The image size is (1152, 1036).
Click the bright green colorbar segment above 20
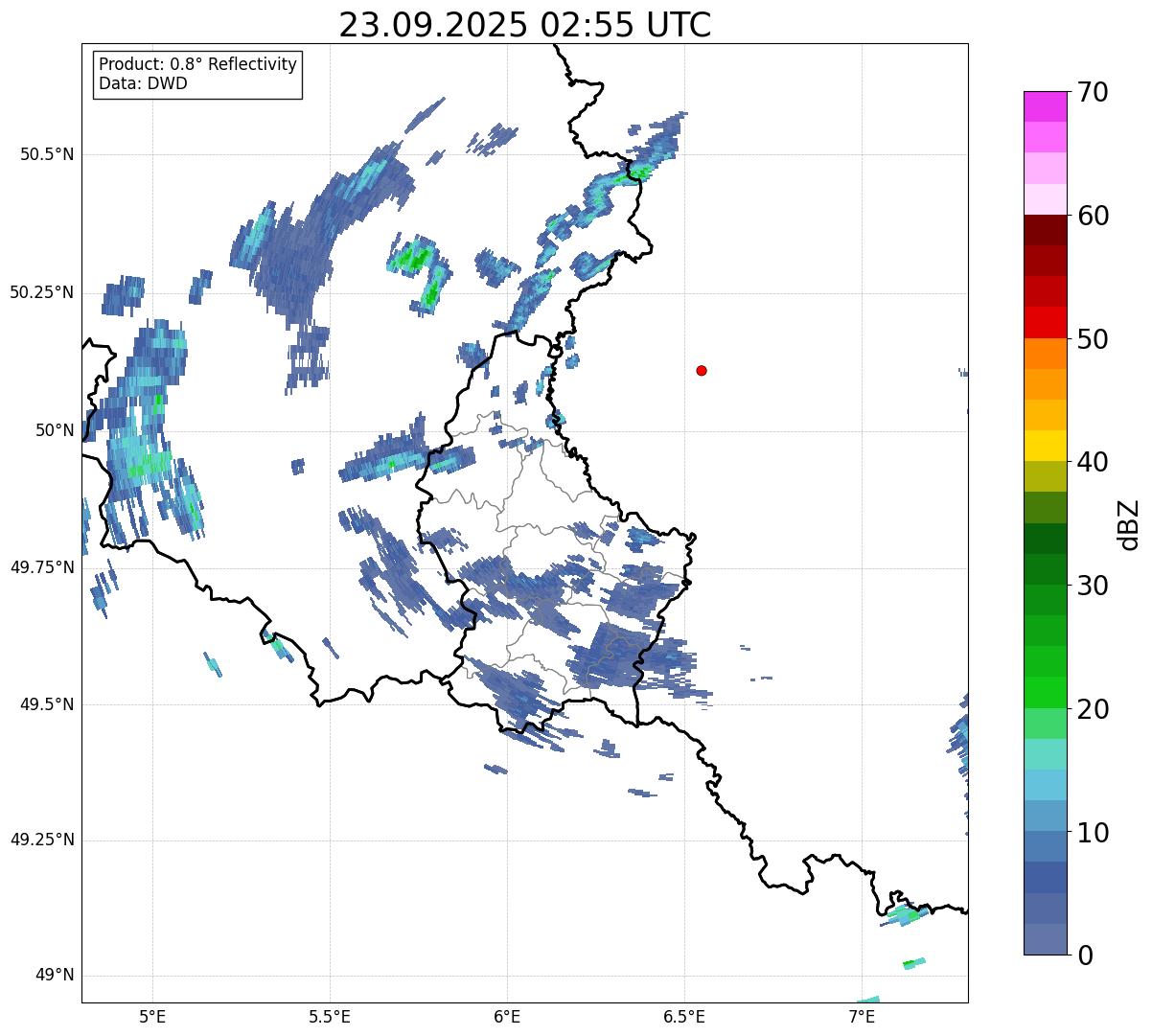click(x=1046, y=692)
